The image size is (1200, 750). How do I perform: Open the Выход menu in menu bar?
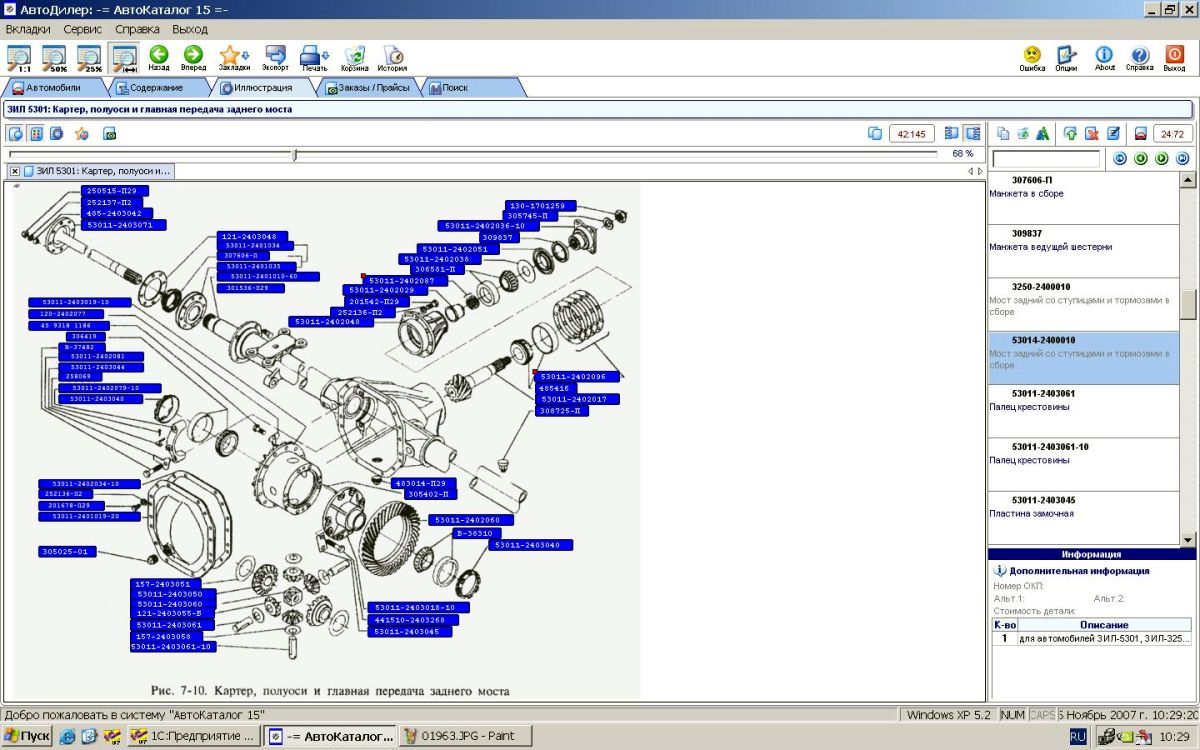pyautogui.click(x=190, y=29)
